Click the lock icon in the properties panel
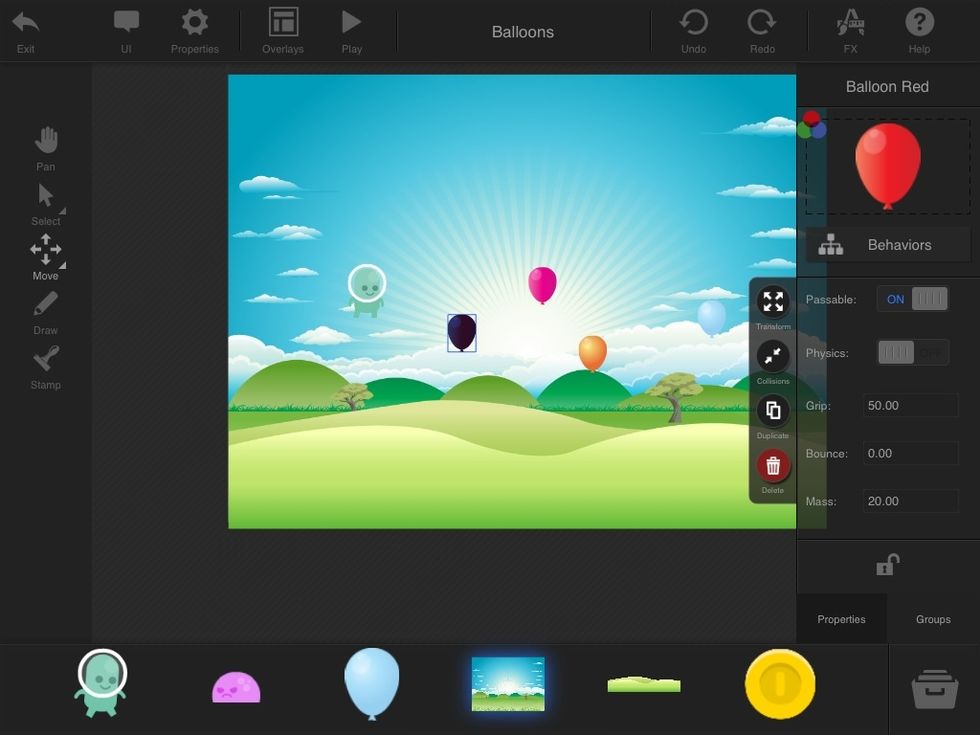Viewport: 980px width, 735px height. pyautogui.click(x=887, y=564)
